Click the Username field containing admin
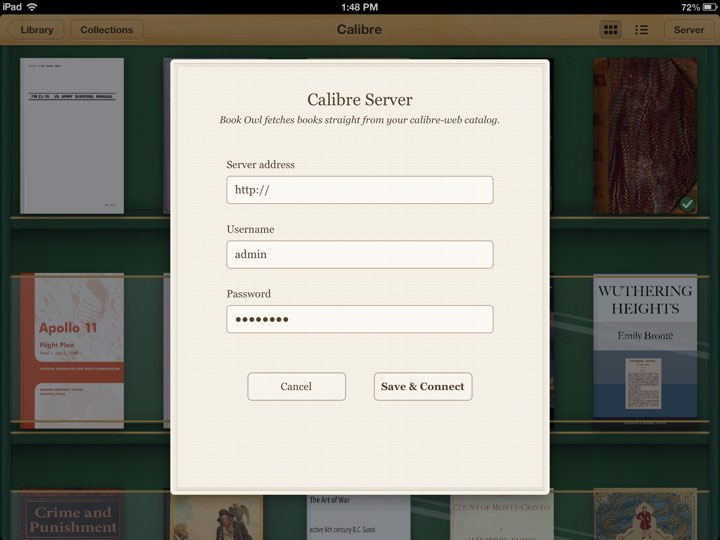 point(360,254)
